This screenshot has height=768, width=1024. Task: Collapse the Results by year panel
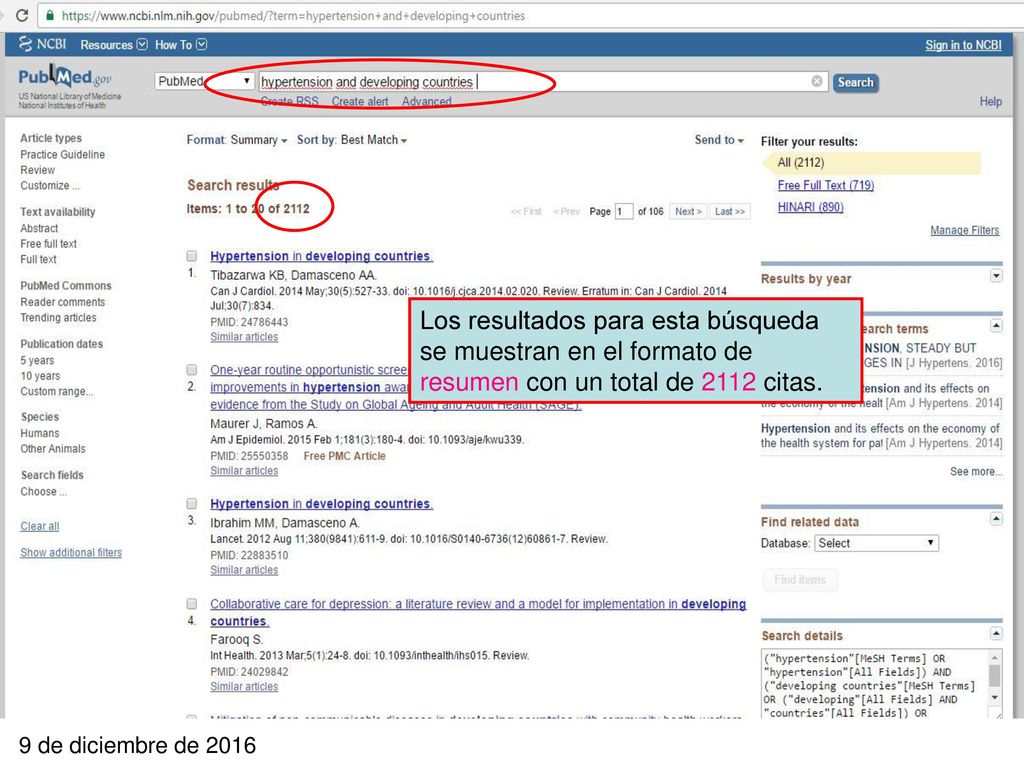pyautogui.click(x=996, y=276)
